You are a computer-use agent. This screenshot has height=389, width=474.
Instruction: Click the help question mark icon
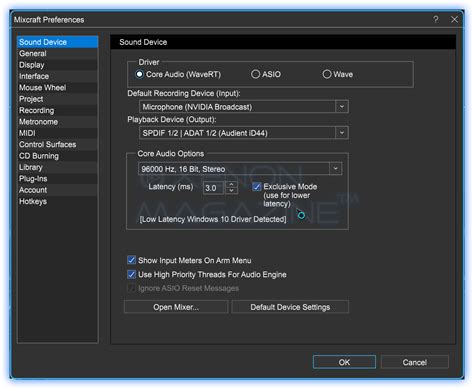(x=436, y=19)
